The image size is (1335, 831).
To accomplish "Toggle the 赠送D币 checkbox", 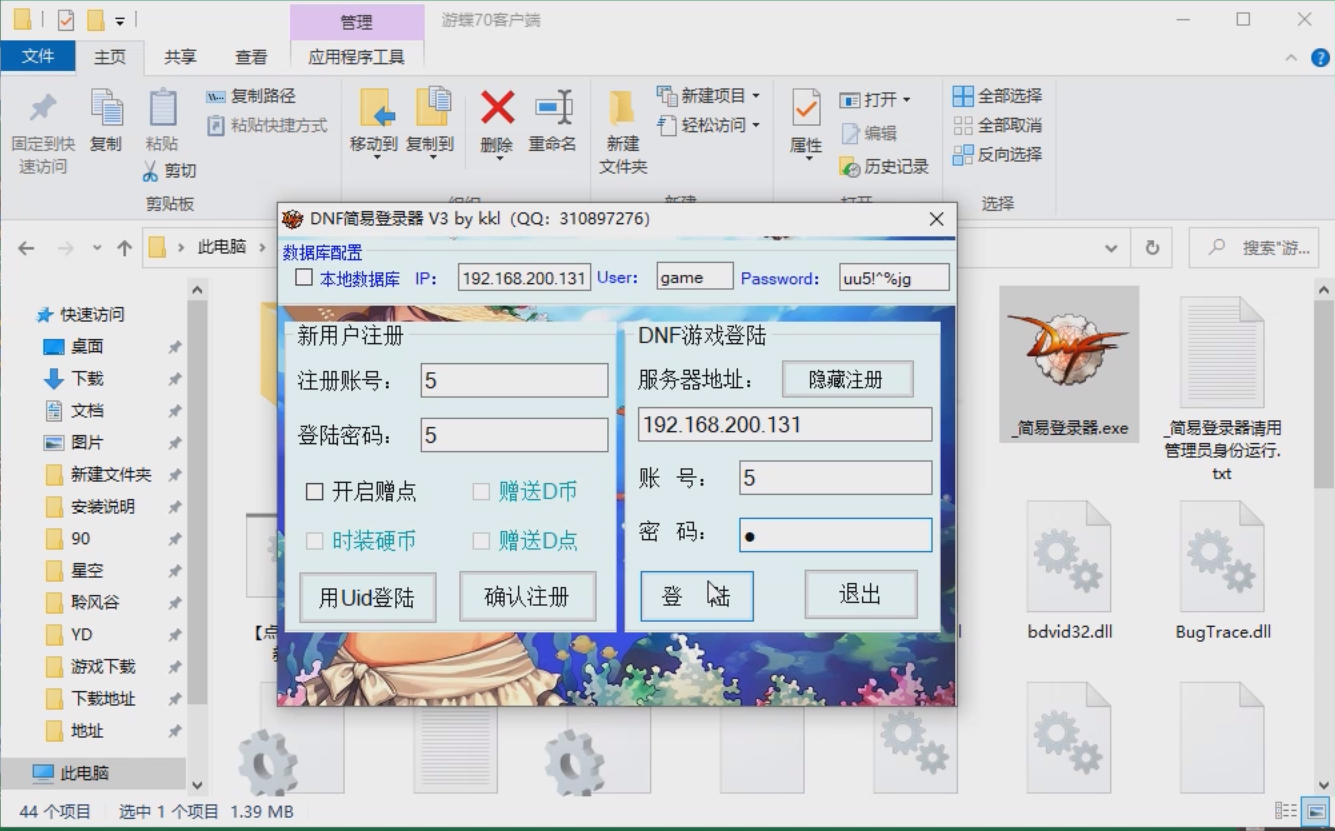I will click(x=481, y=492).
